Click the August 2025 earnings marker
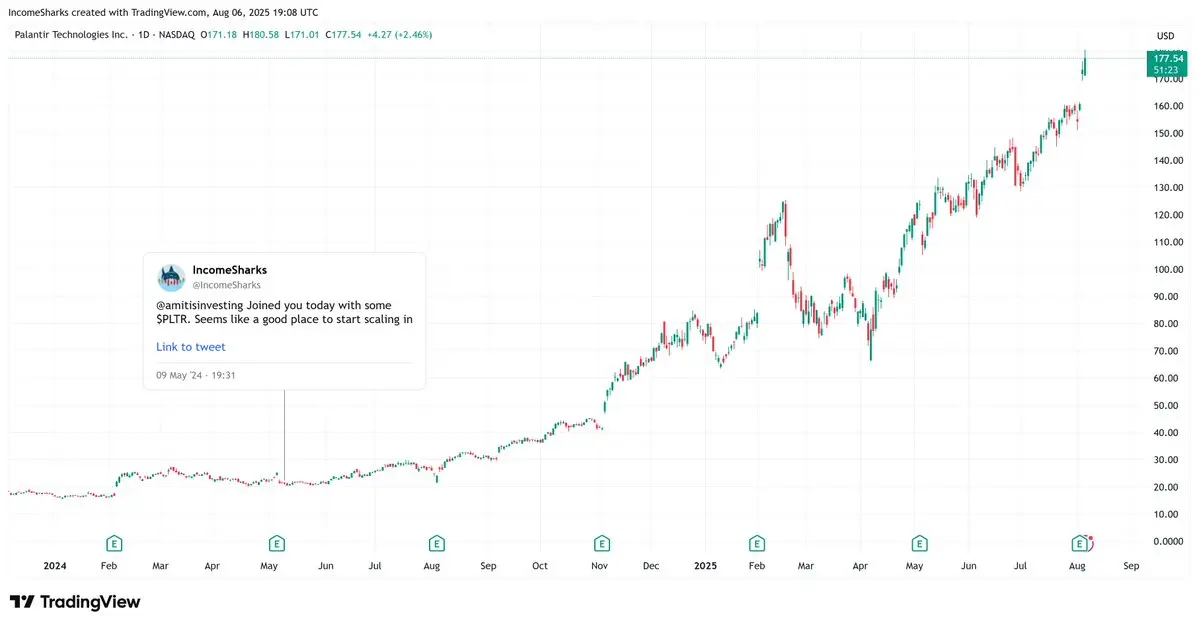1199x627 pixels. [x=1080, y=544]
